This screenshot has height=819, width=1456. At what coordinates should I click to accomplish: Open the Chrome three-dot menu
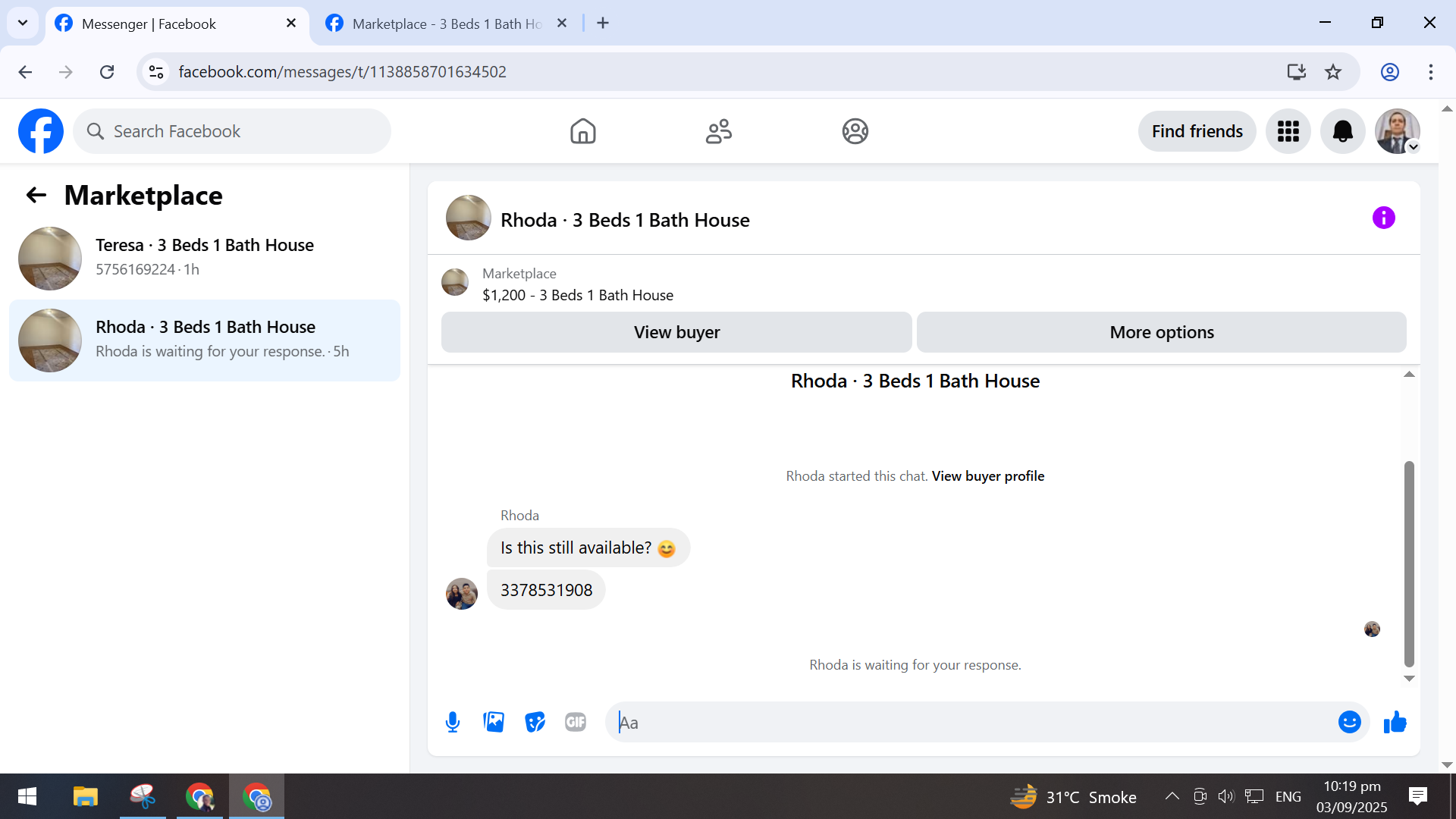pyautogui.click(x=1431, y=72)
